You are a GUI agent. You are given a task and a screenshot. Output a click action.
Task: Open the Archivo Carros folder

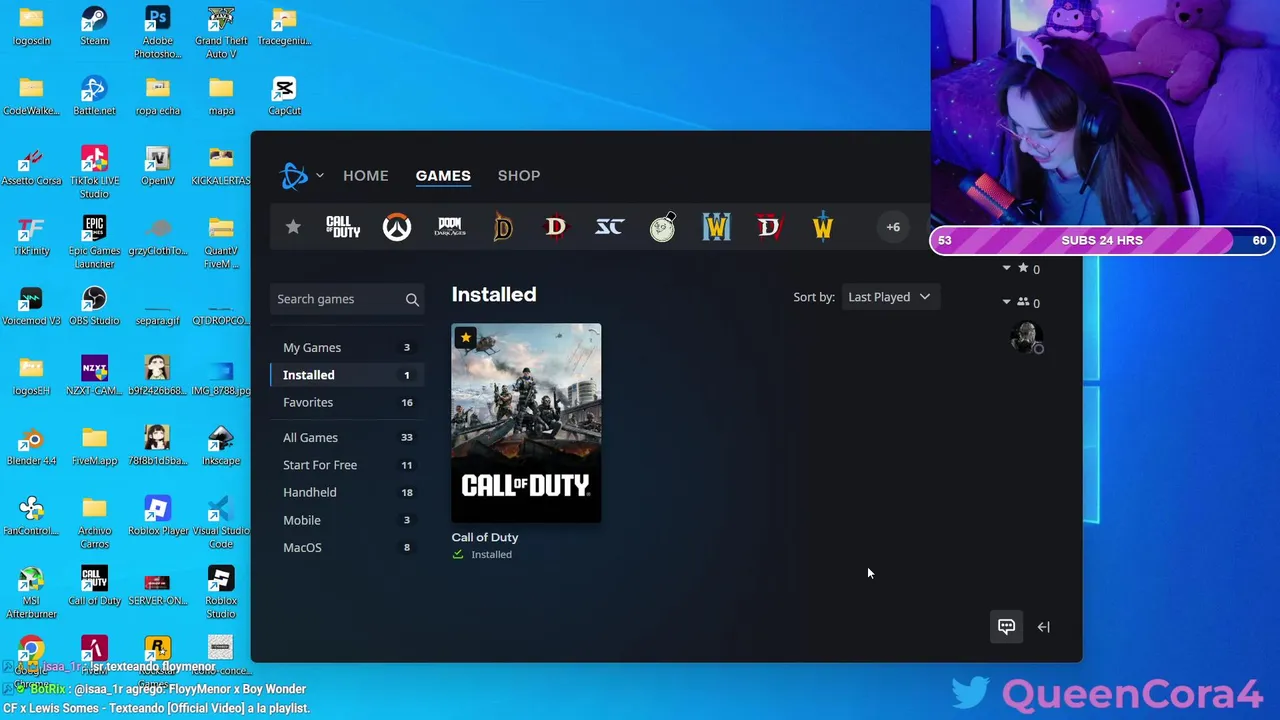tap(94, 521)
